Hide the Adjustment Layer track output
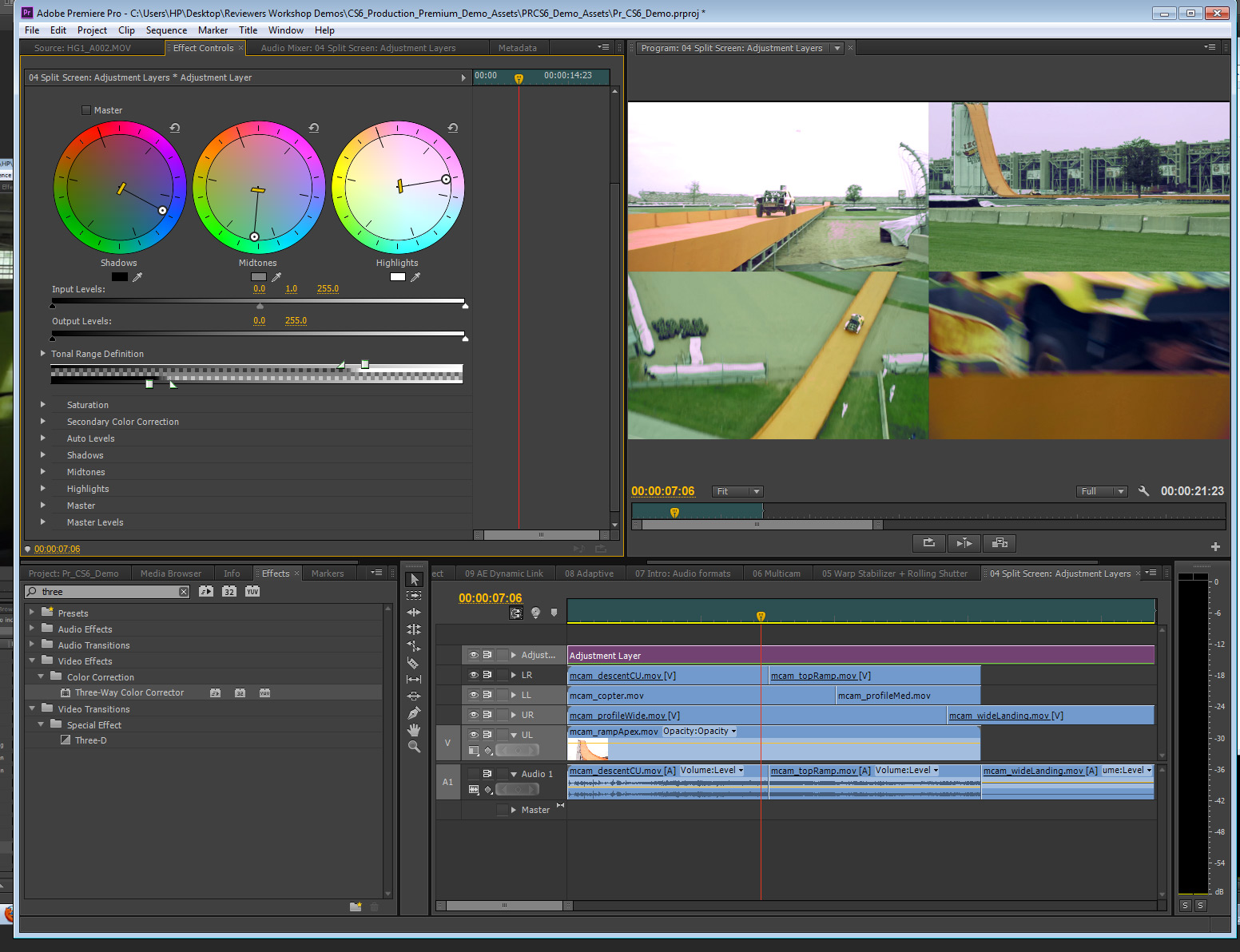This screenshot has height=952, width=1240. [x=474, y=655]
